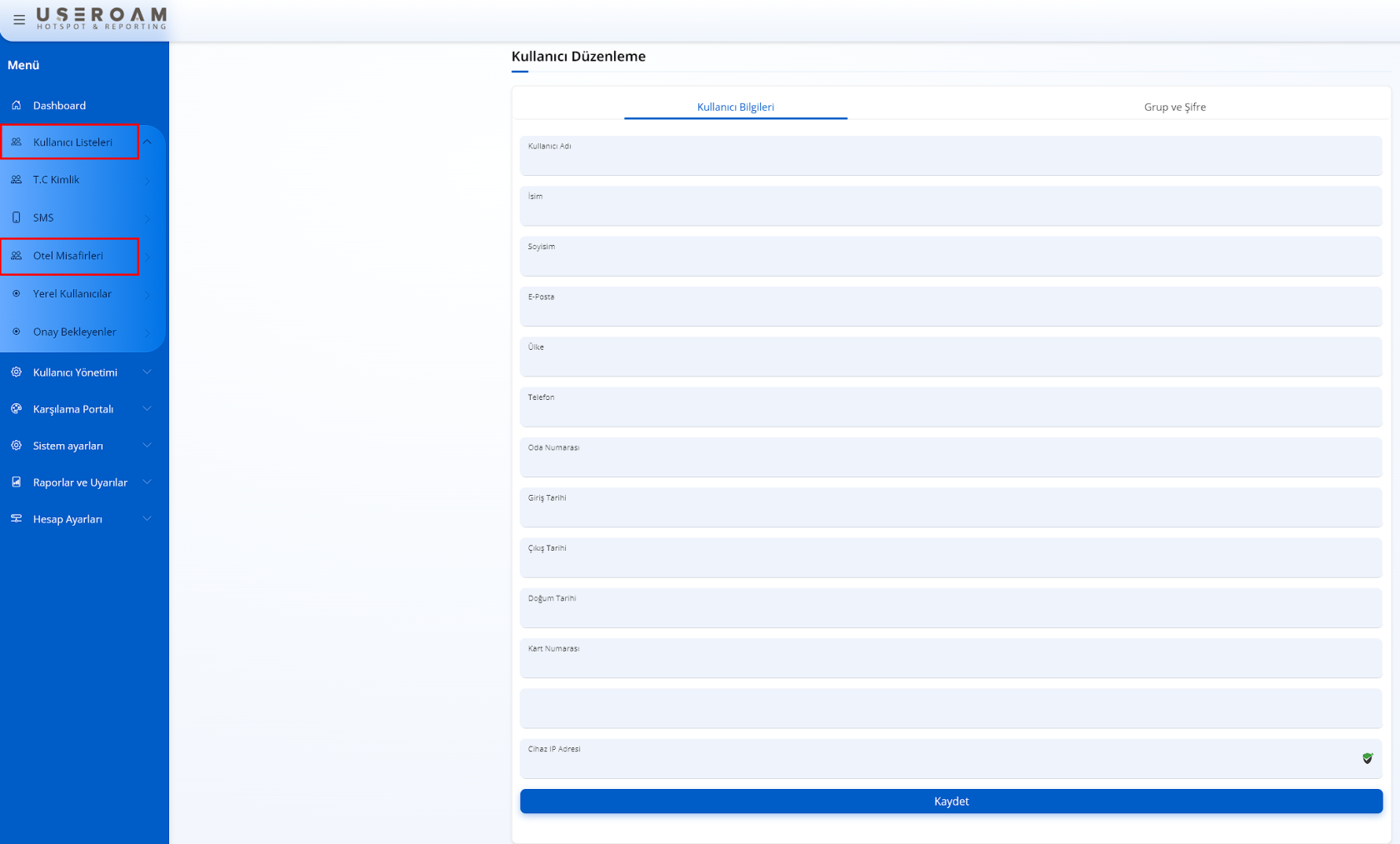The image size is (1400, 844).
Task: Open Yerel Kullanıcılar submenu item
Action: tap(72, 294)
